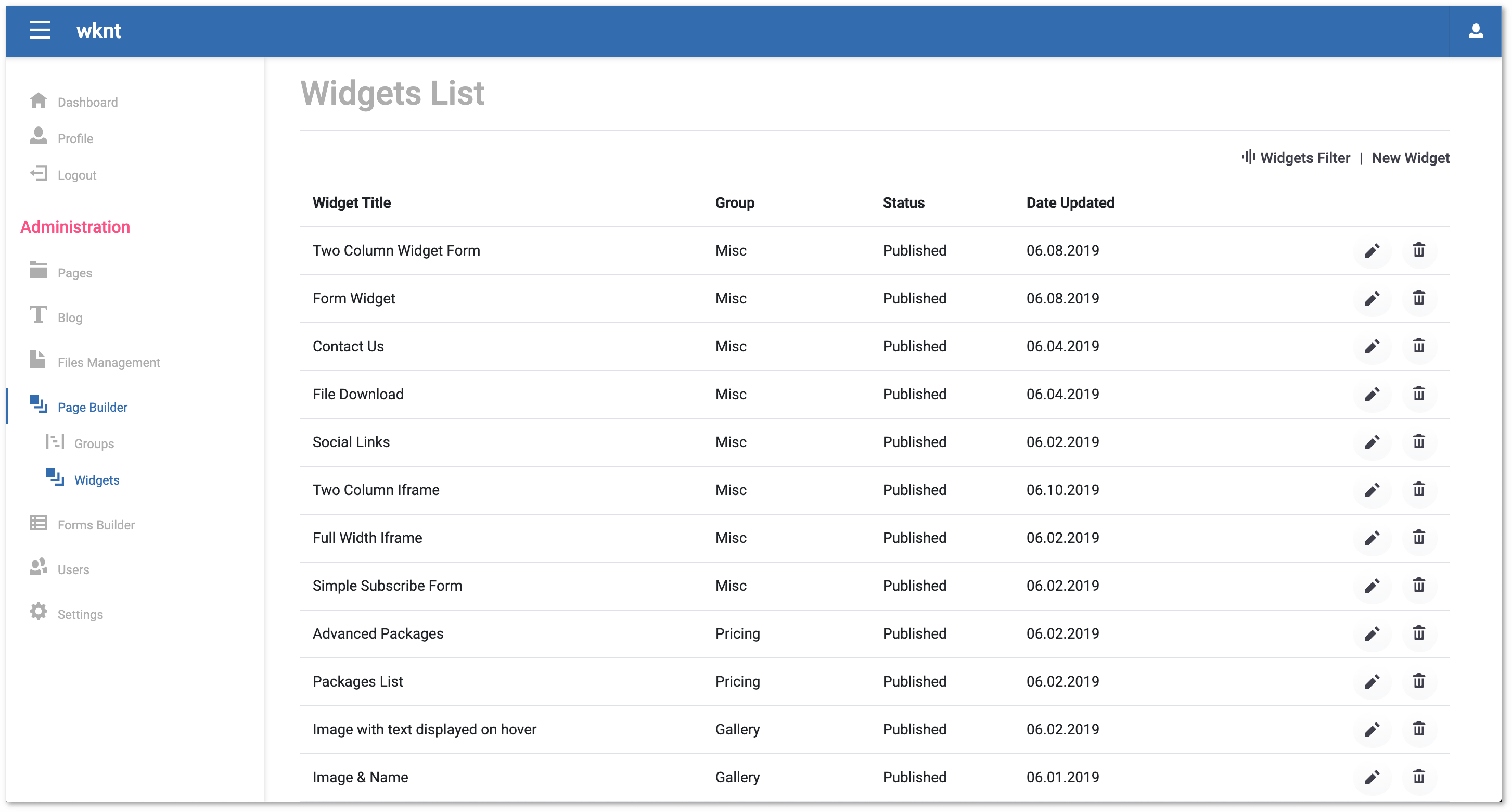
Task: Open Files Management section
Action: tap(95, 362)
